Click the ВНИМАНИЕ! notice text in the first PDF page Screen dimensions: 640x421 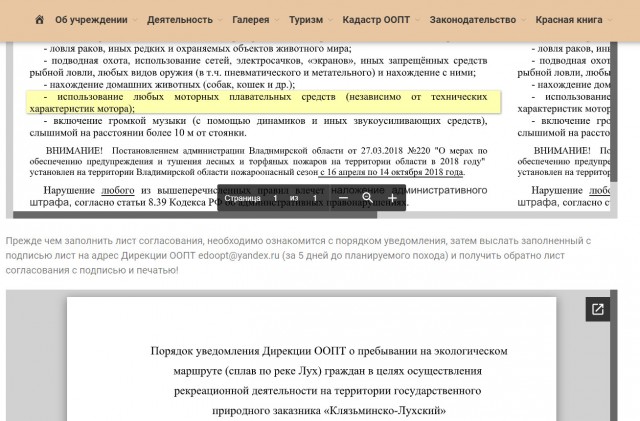point(258,161)
